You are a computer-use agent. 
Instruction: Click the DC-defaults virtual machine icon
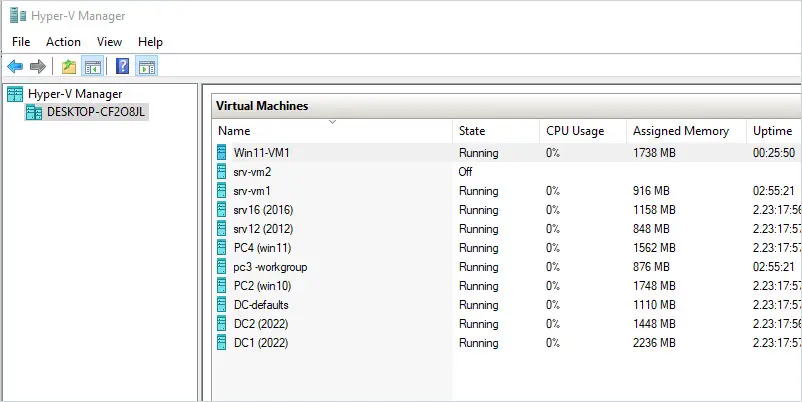pyautogui.click(x=221, y=304)
